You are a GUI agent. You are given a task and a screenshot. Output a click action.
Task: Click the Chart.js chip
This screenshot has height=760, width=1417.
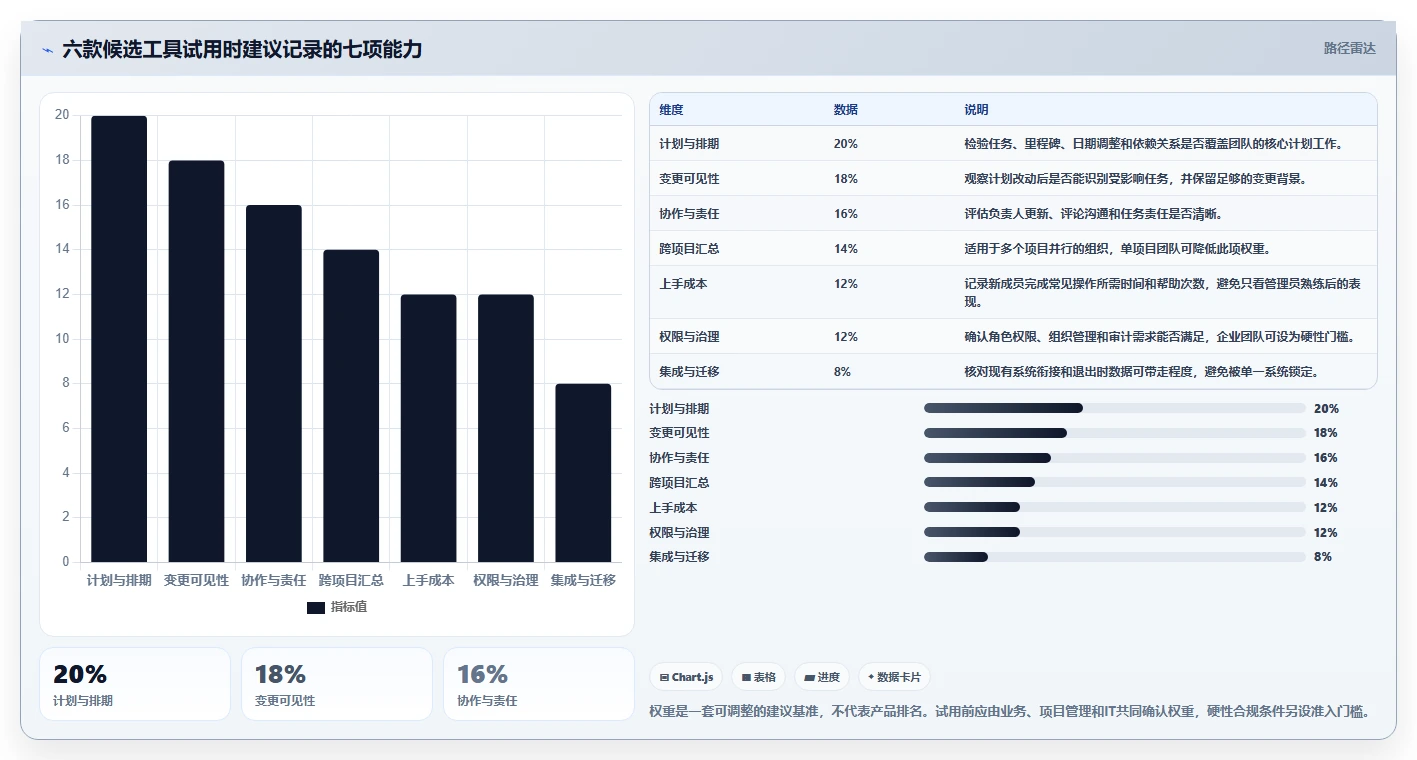click(x=686, y=677)
